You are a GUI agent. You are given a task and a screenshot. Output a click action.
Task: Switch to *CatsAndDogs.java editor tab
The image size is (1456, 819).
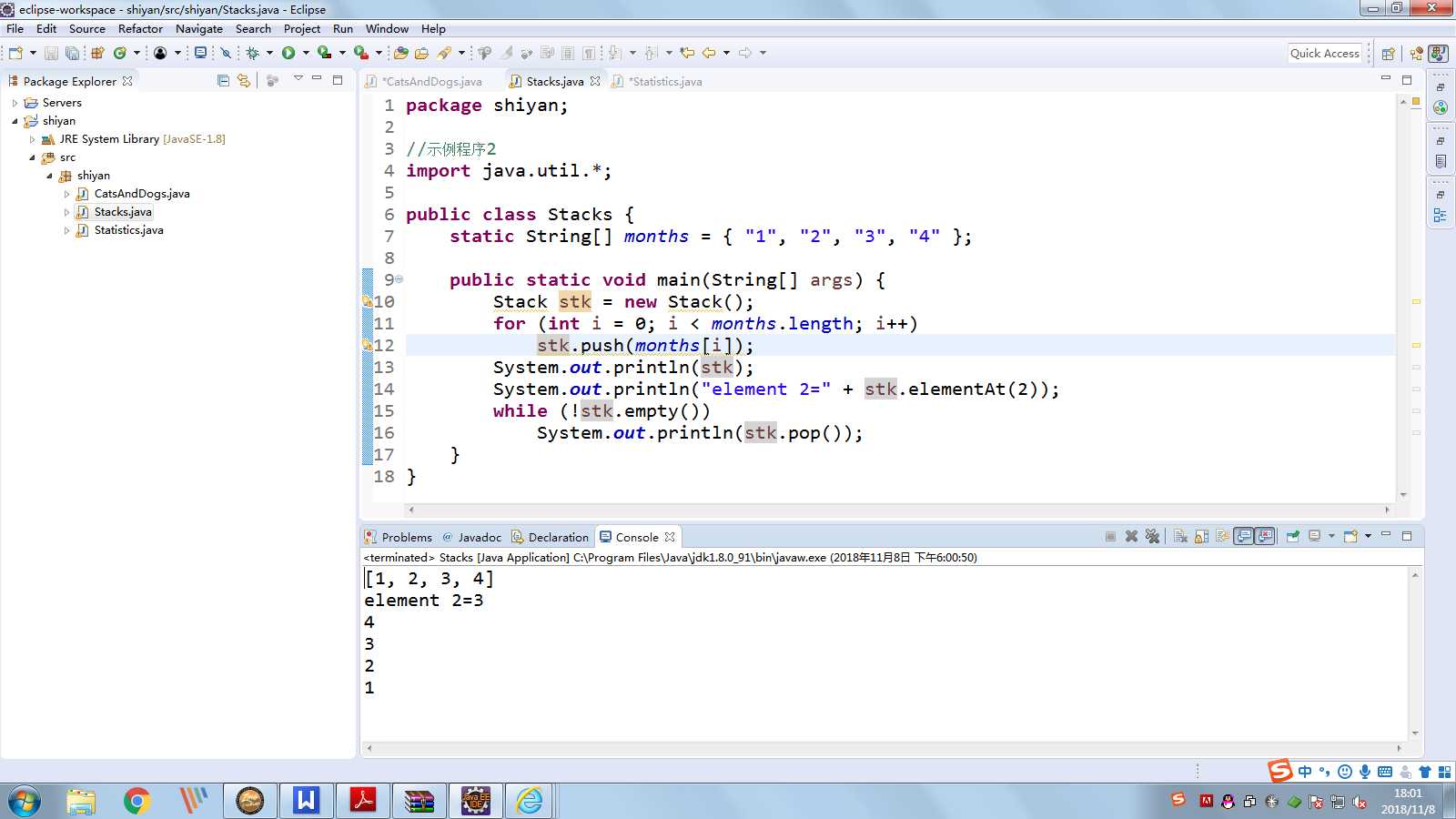[x=431, y=81]
